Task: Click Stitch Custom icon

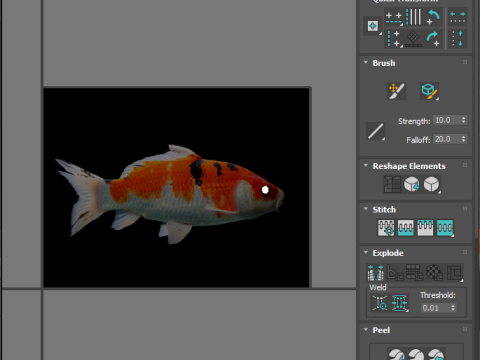Action: 445,228
